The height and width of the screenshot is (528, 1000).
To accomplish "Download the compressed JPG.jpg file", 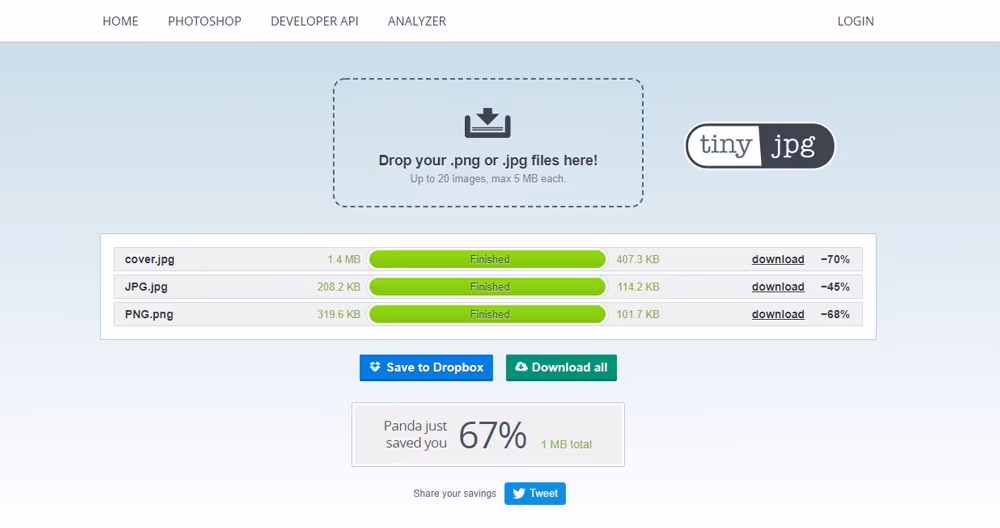I will (x=777, y=287).
